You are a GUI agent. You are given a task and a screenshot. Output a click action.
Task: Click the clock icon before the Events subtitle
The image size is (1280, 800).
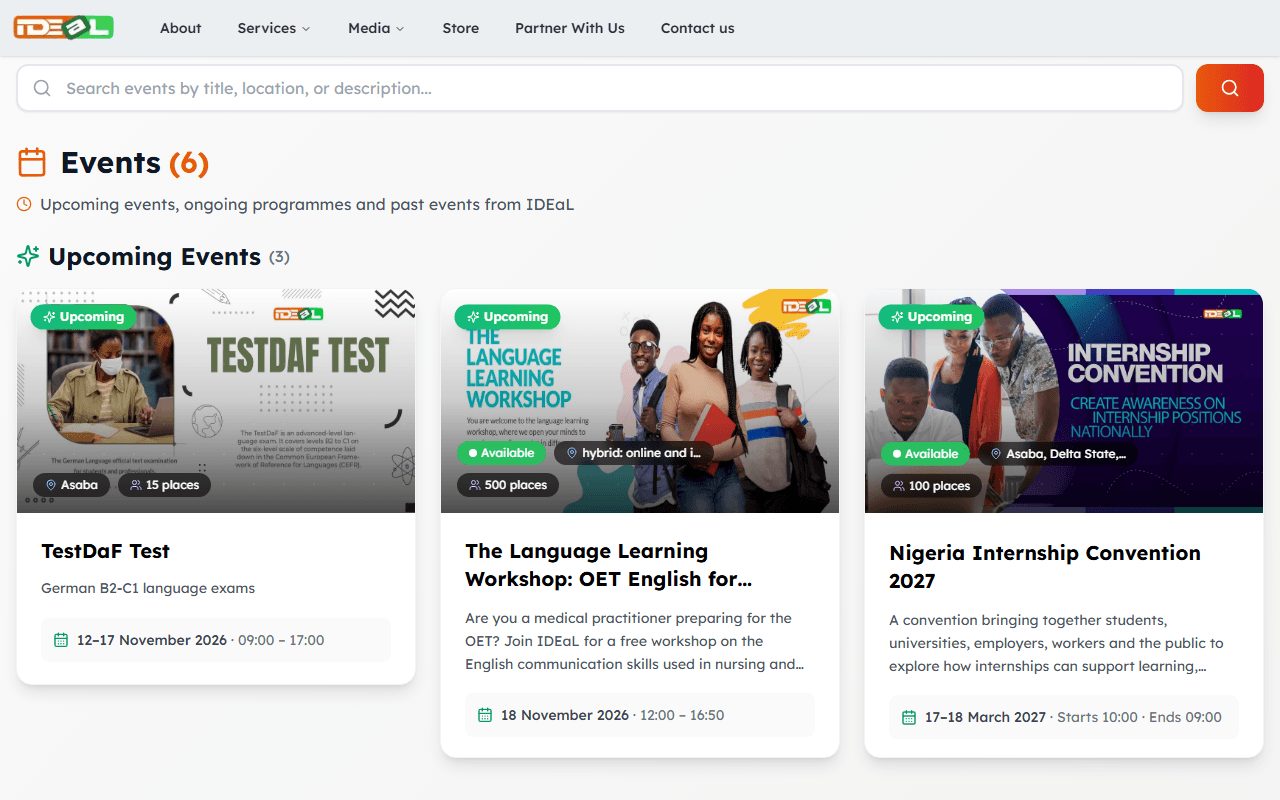[24, 204]
